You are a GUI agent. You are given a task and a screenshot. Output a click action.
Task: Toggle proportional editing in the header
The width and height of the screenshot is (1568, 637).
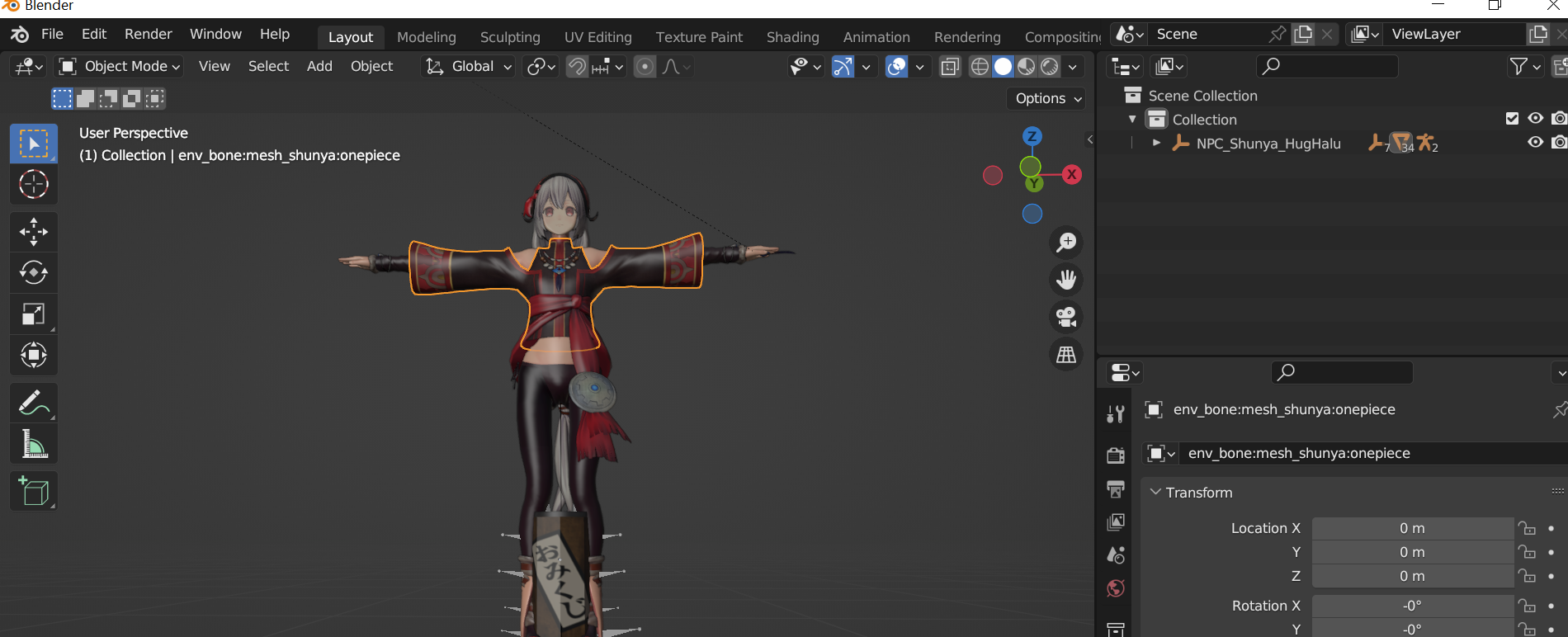[645, 66]
